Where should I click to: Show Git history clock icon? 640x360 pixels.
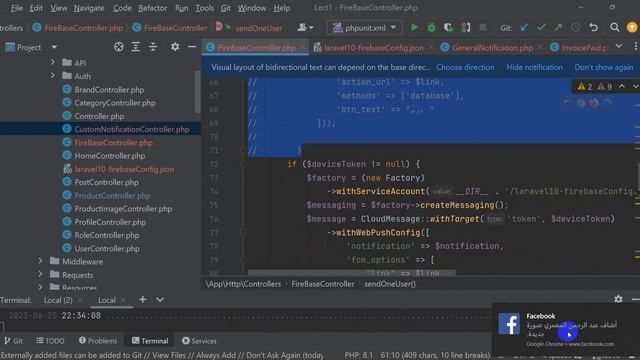(x=576, y=28)
